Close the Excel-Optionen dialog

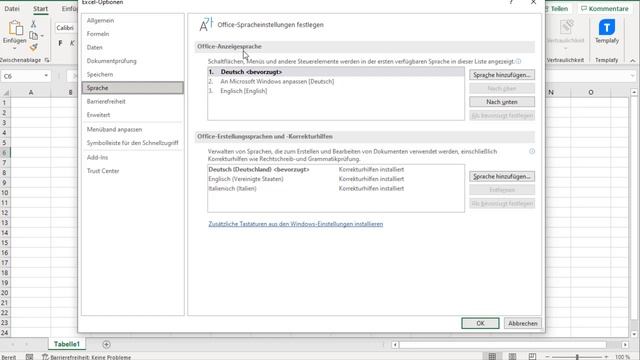point(533,2)
